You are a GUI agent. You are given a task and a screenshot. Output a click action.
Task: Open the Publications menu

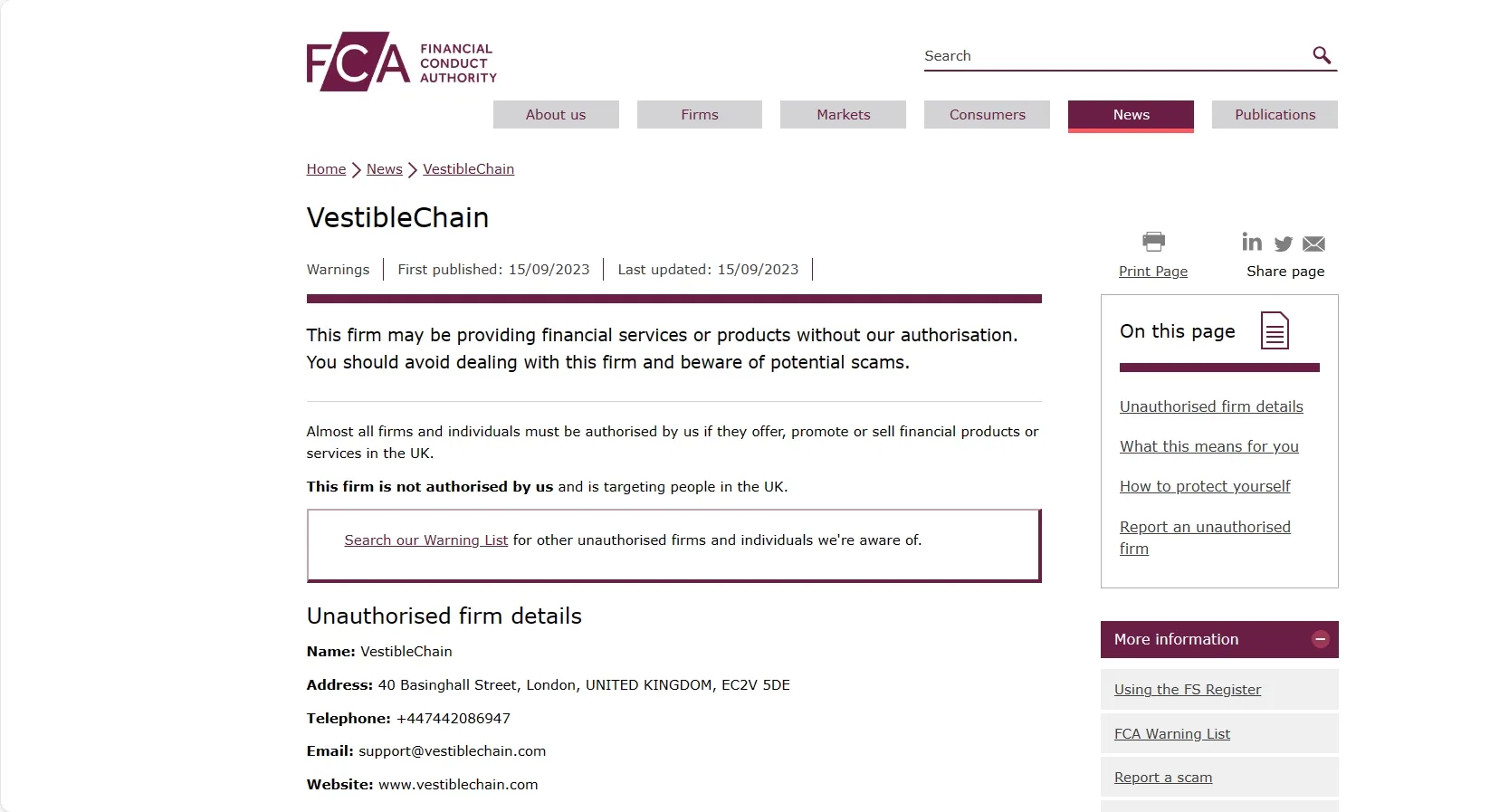point(1275,114)
